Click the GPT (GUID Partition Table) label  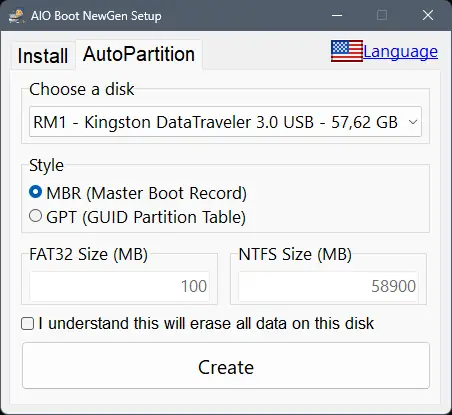pyautogui.click(x=146, y=217)
